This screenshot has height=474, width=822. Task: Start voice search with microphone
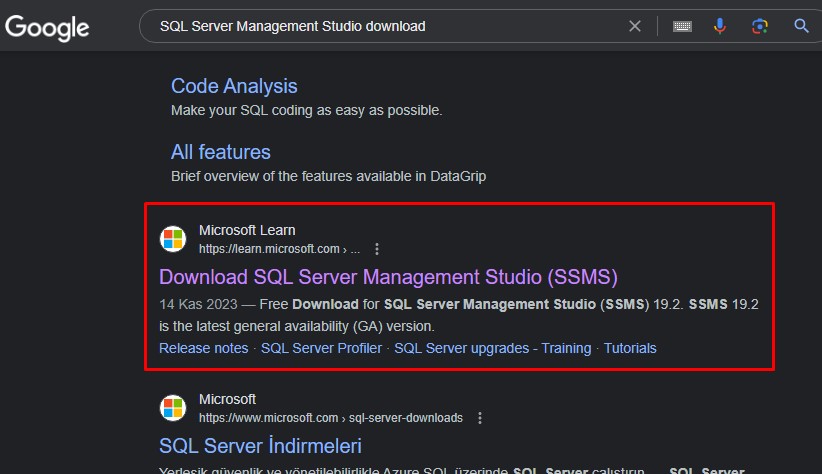[720, 26]
